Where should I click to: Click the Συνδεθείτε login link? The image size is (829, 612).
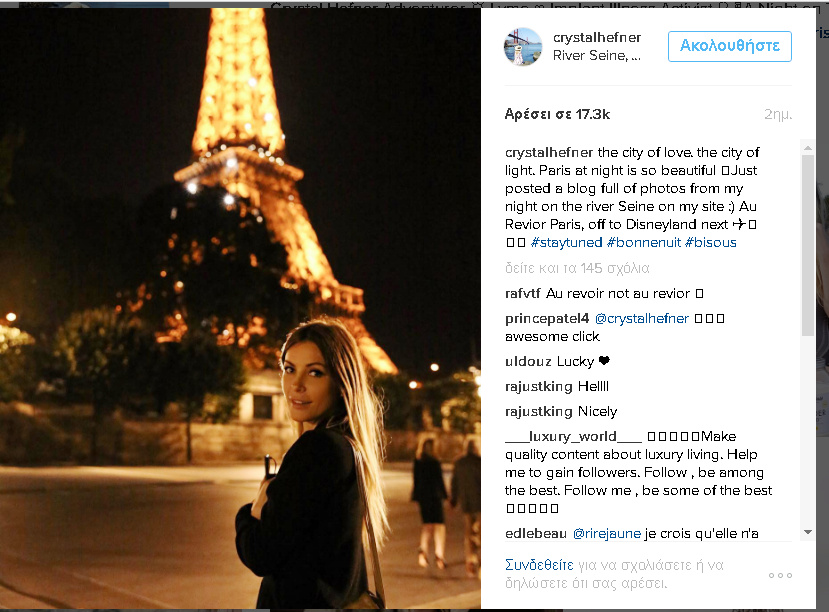[x=539, y=565]
